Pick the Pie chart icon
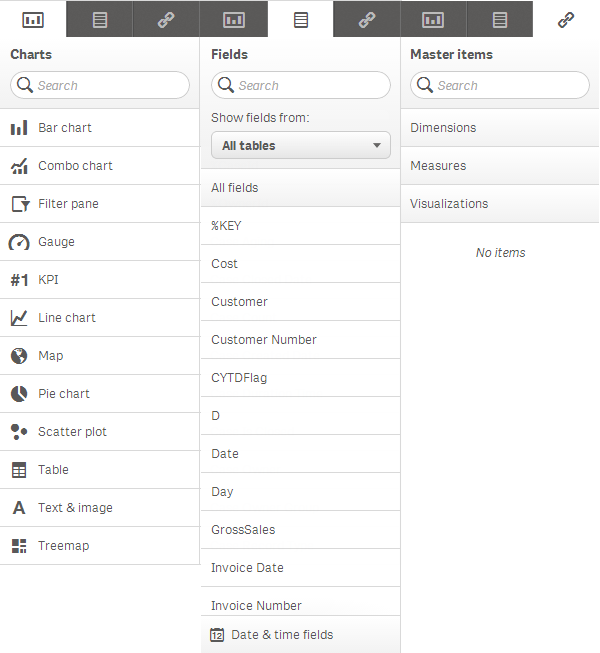Image resolution: width=600 pixels, height=653 pixels. coord(19,394)
